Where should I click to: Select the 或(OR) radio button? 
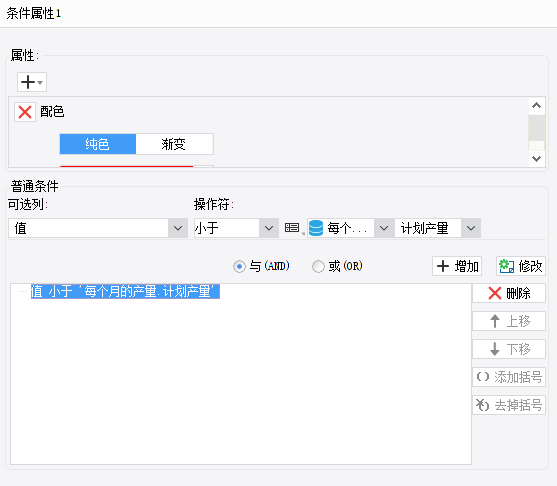[318, 266]
